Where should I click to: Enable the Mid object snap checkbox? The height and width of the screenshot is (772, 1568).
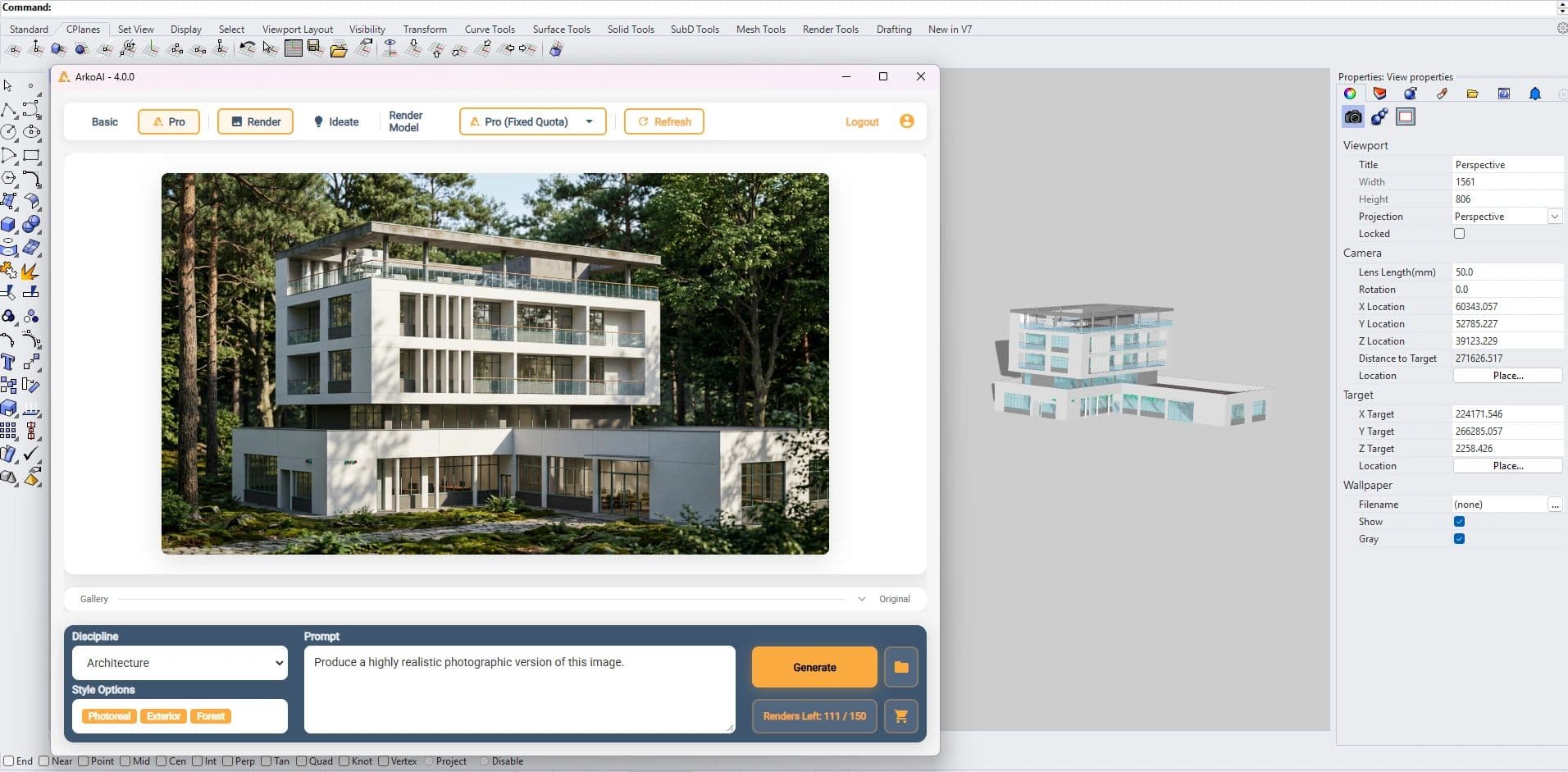pyautogui.click(x=125, y=761)
